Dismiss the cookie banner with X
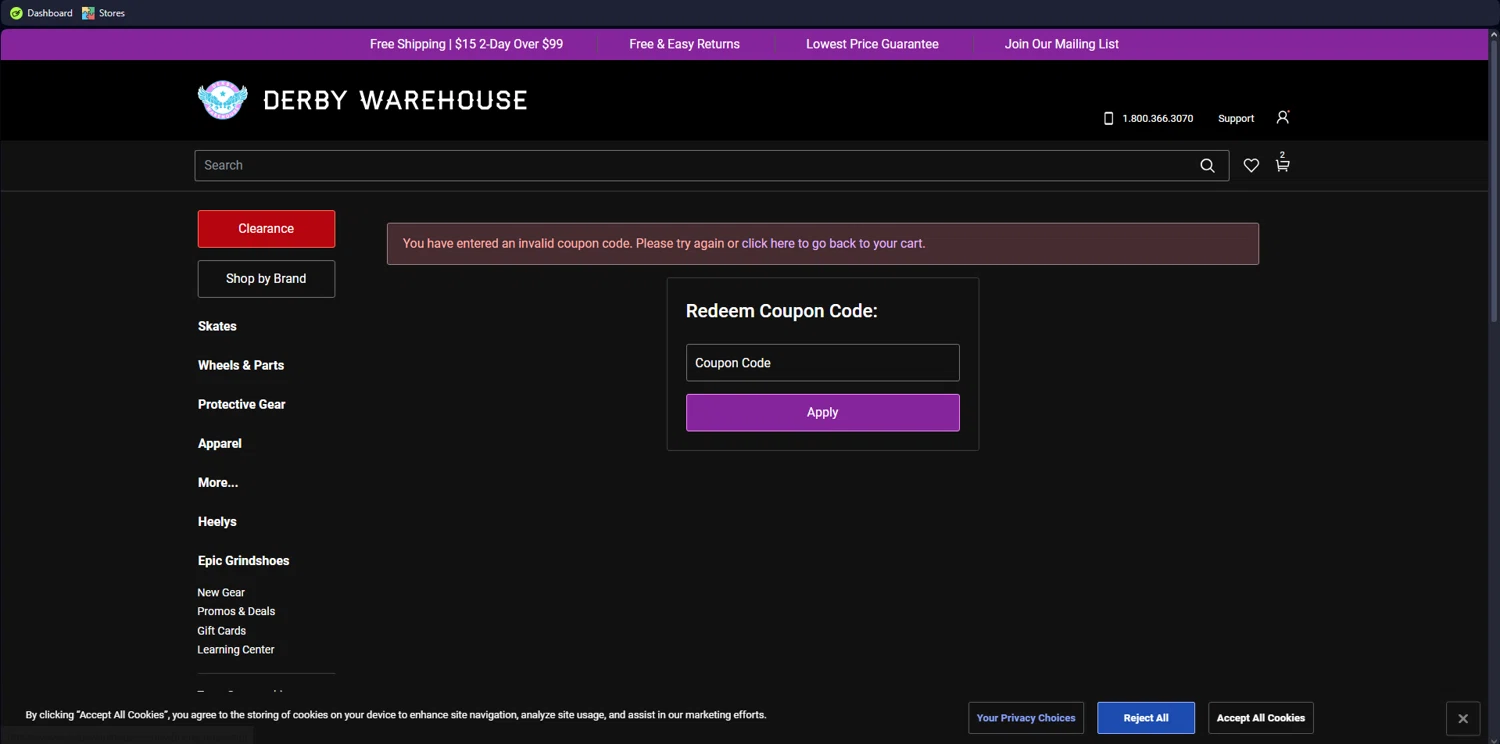 [x=1463, y=718]
